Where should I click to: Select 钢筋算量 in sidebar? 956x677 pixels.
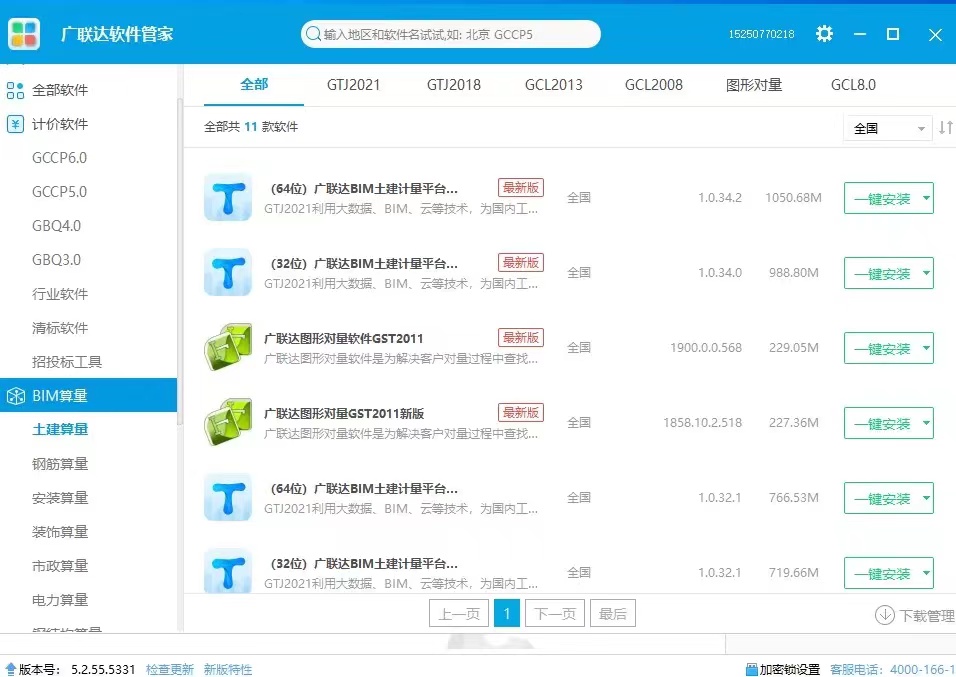(x=60, y=464)
